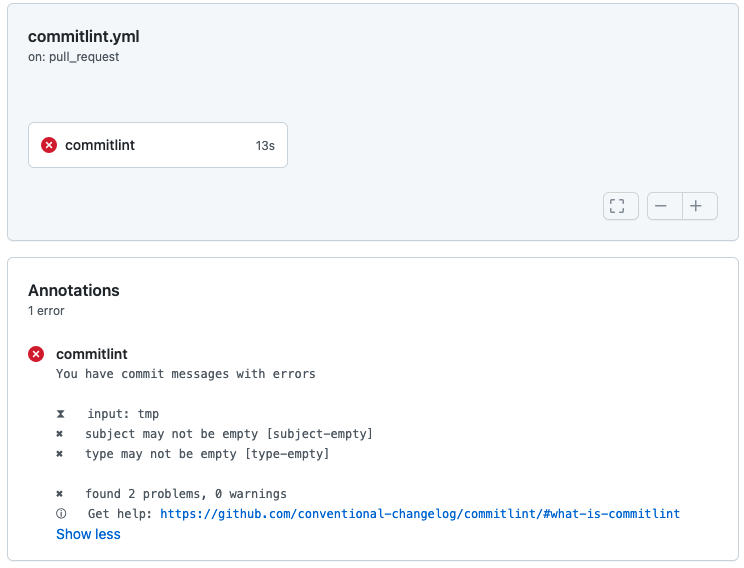The width and height of the screenshot is (744, 568).
Task: Zoom out the workflow graph
Action: click(x=664, y=206)
